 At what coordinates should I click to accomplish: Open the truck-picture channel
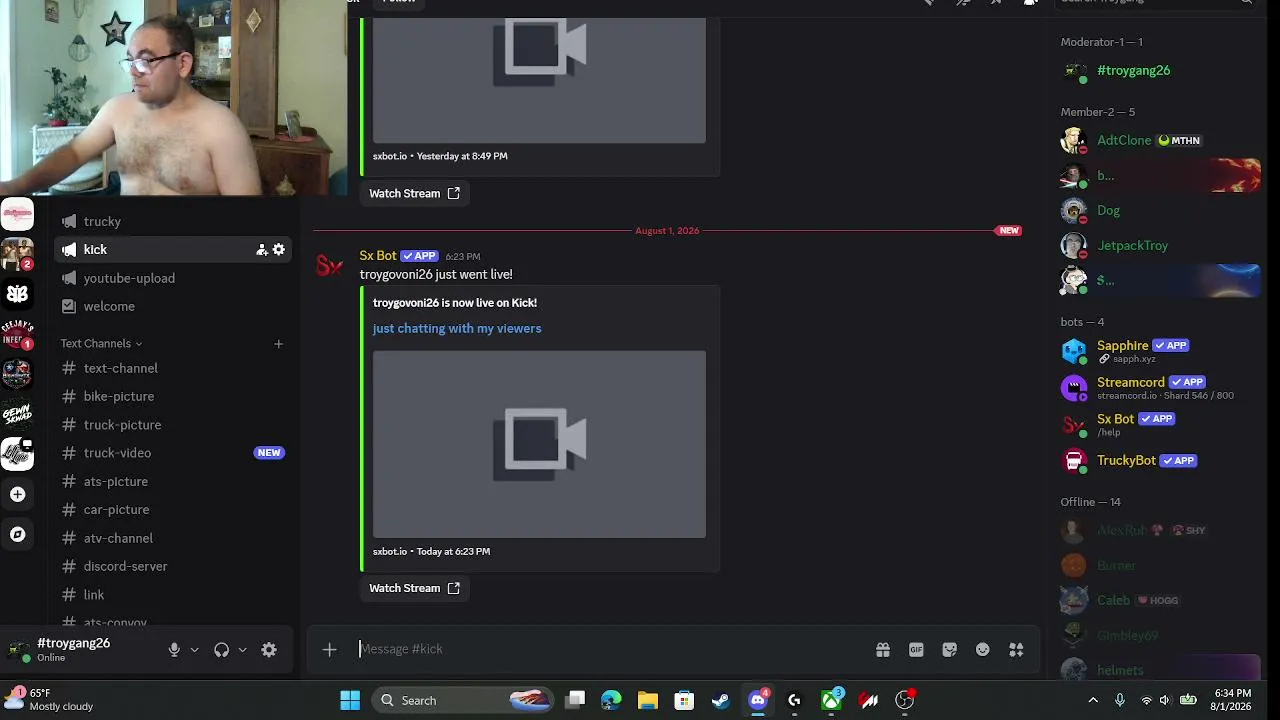(x=174, y=425)
